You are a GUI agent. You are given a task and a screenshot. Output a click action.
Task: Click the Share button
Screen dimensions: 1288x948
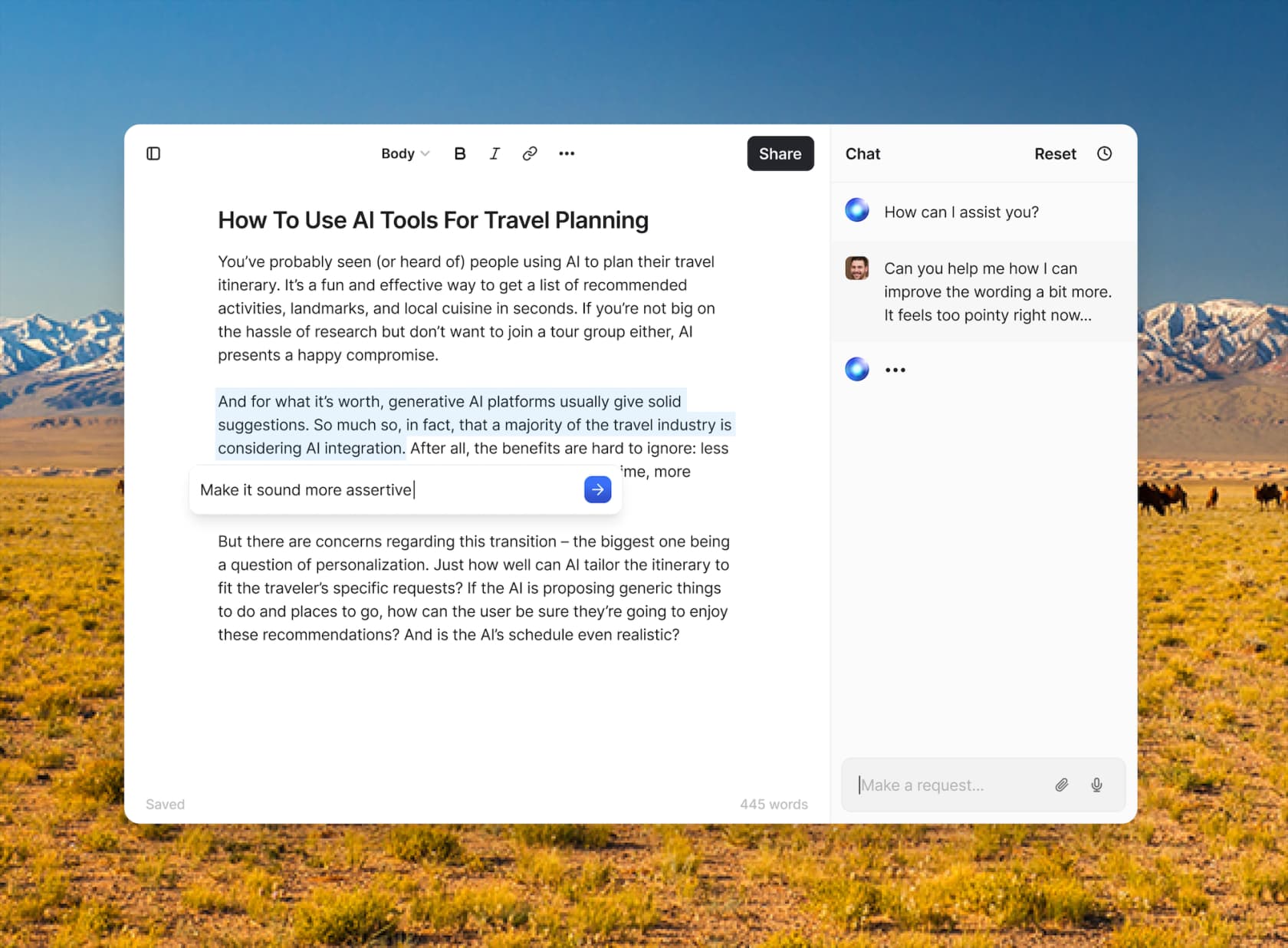coord(780,153)
